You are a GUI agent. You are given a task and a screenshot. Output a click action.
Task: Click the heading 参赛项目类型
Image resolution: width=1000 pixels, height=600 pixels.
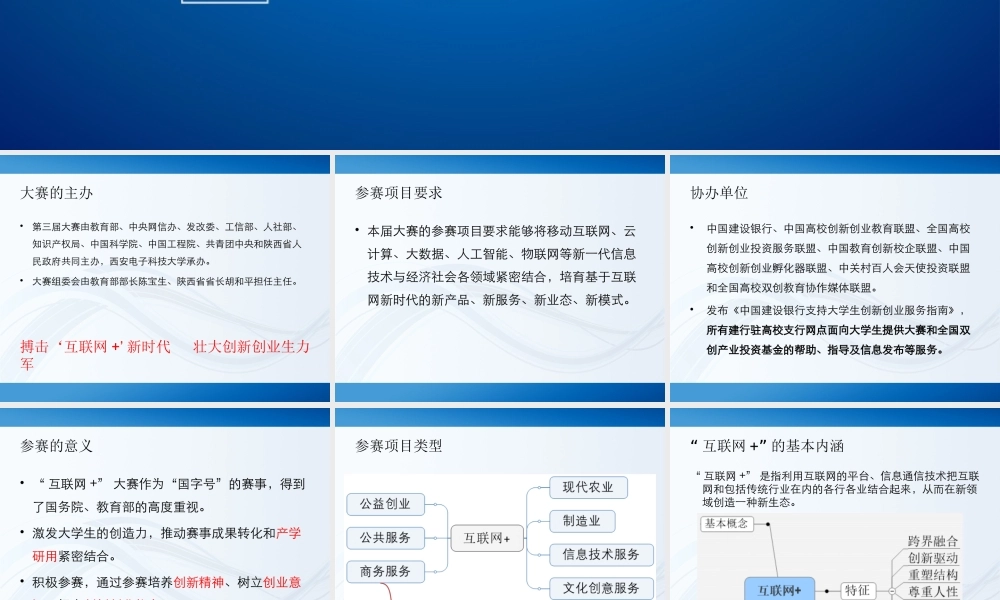pos(399,446)
